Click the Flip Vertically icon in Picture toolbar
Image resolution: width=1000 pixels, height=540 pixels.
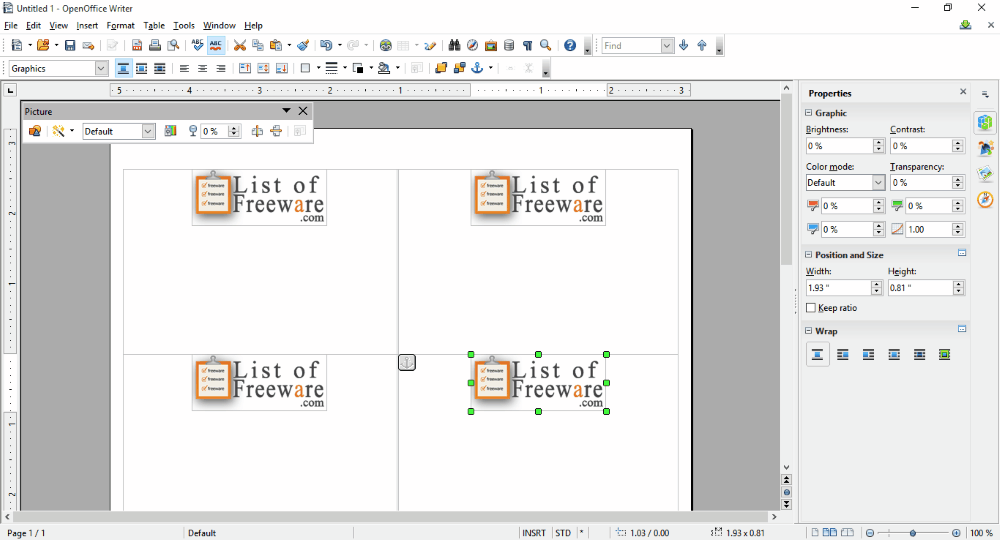276,131
